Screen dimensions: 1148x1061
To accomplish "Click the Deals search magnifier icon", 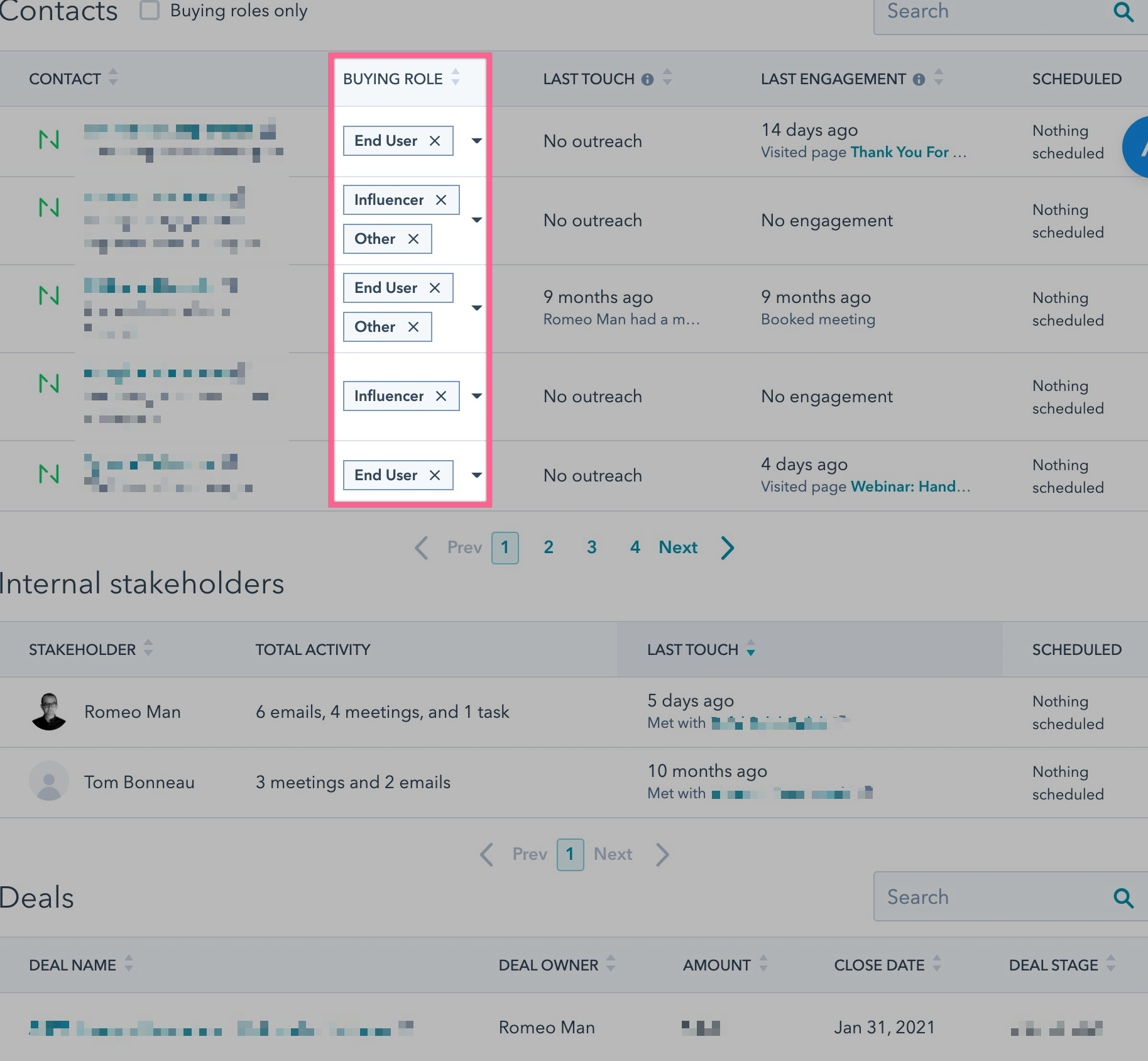I will [1123, 898].
